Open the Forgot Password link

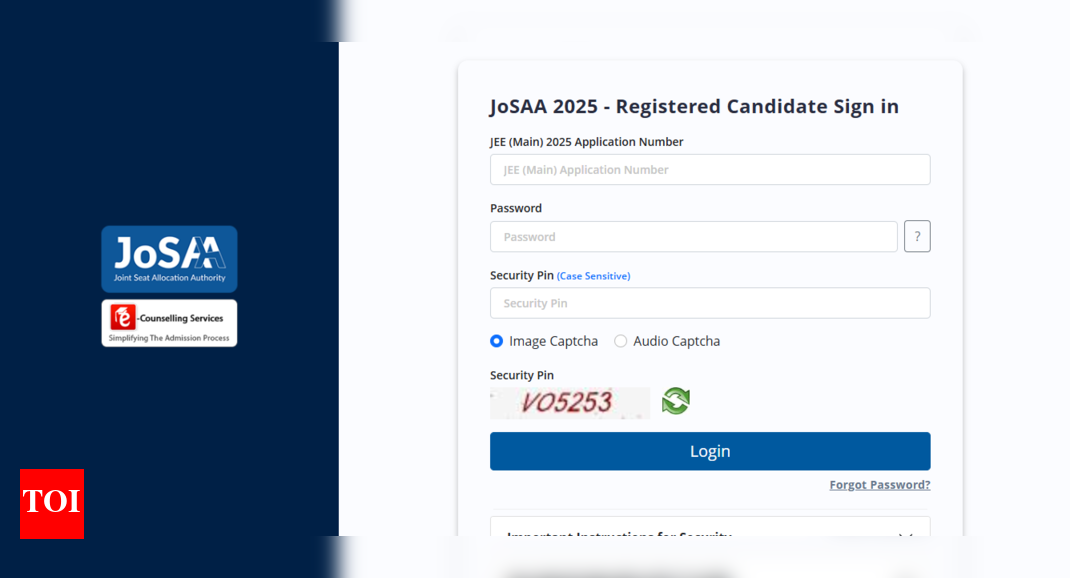pyautogui.click(x=879, y=484)
